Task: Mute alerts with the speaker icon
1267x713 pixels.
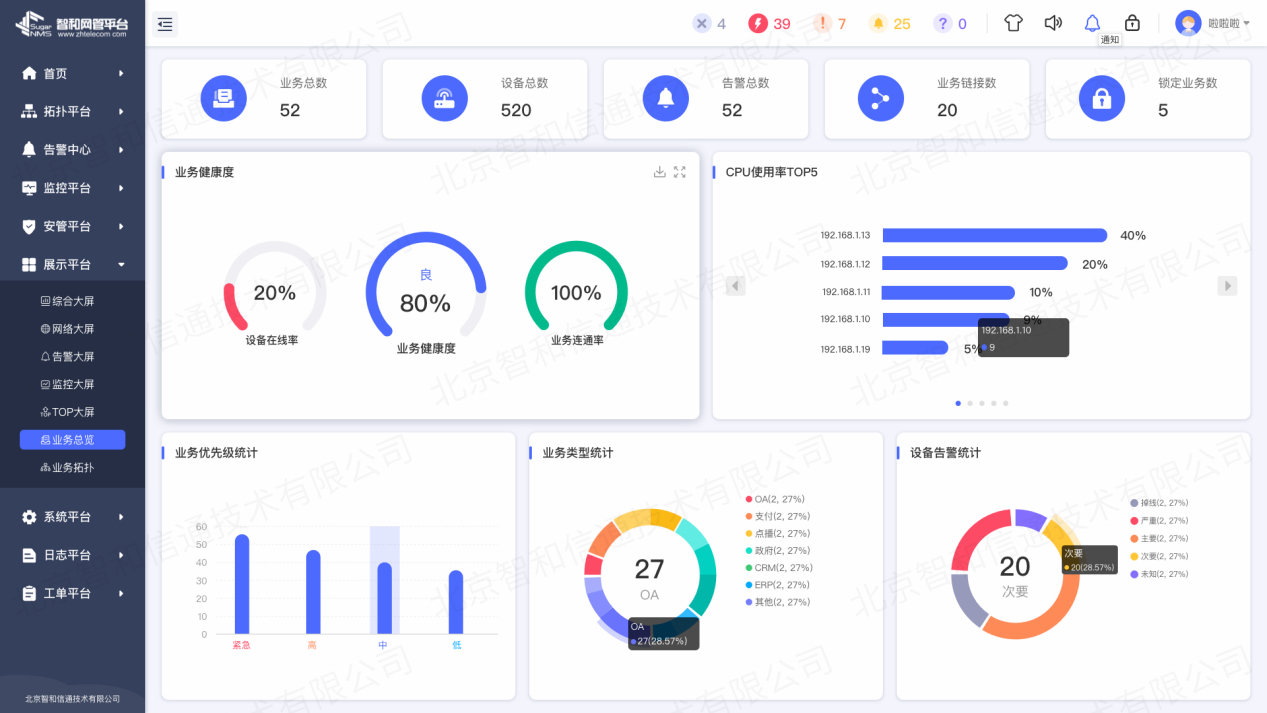Action: [1053, 23]
